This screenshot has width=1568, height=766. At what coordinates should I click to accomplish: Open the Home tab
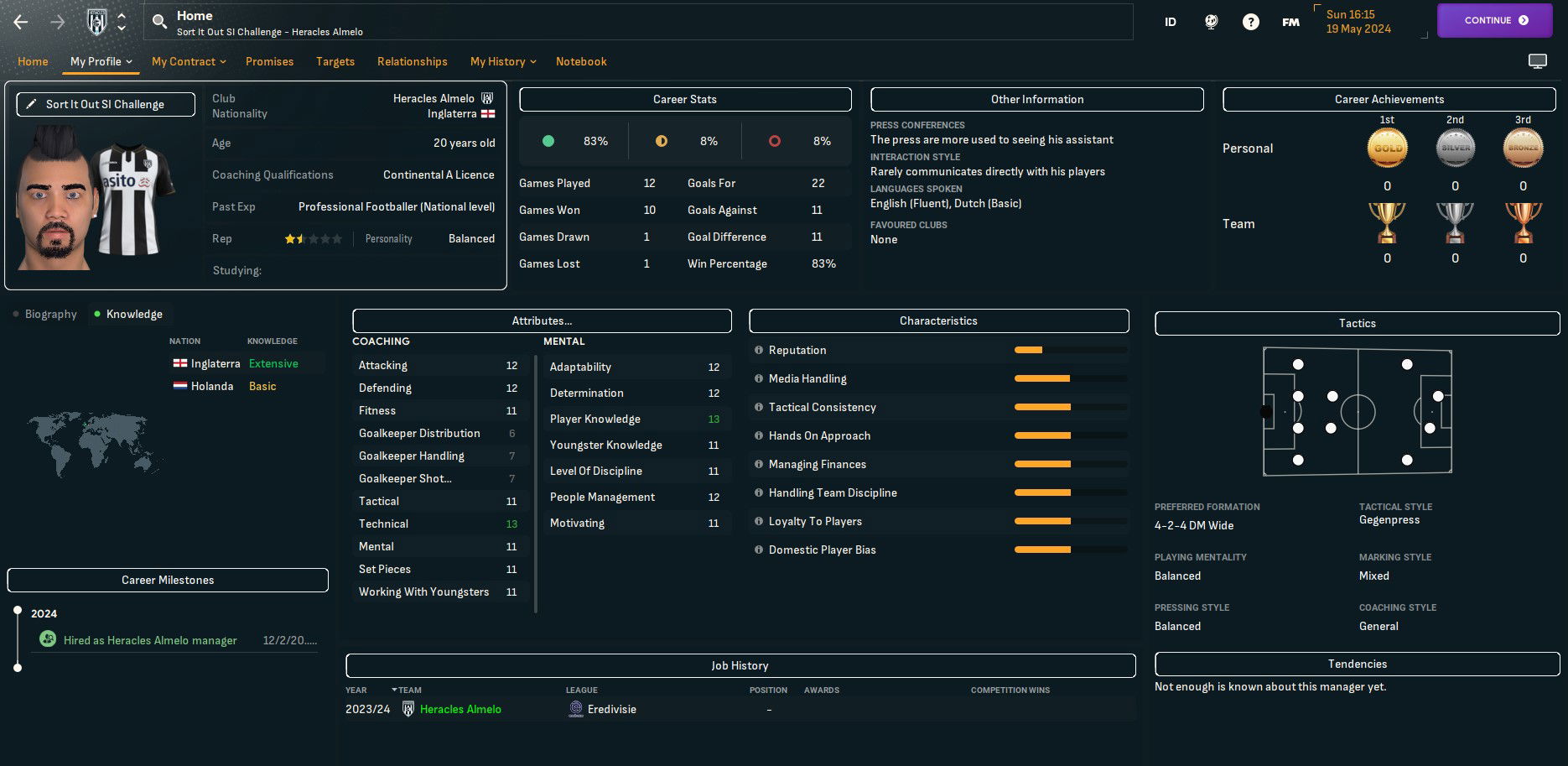tap(33, 61)
